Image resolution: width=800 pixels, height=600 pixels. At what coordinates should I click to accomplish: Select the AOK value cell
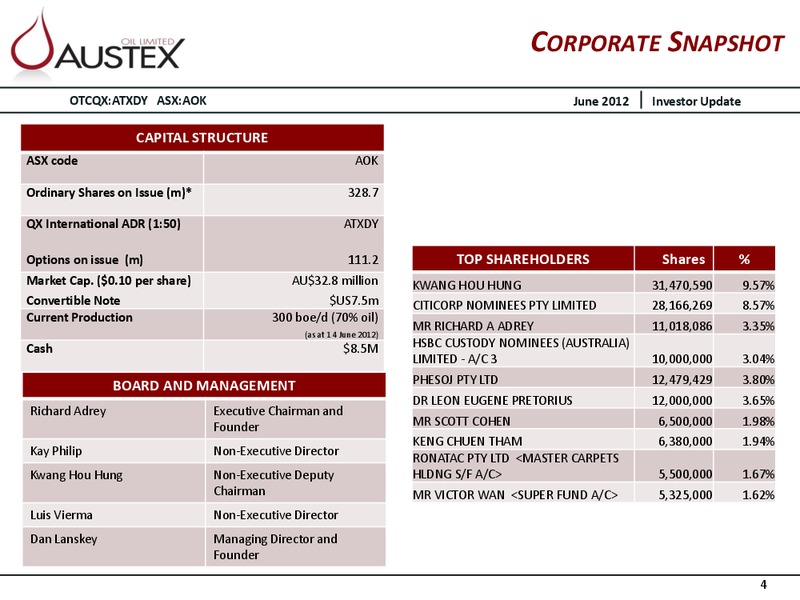(366, 161)
